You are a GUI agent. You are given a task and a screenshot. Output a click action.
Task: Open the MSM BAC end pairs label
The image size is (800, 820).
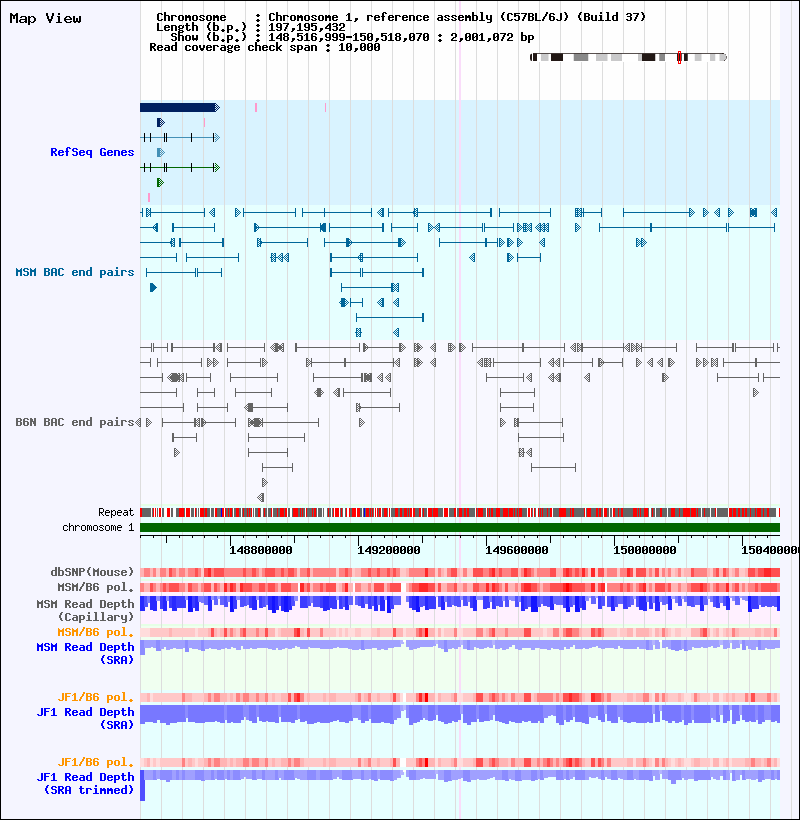point(75,272)
